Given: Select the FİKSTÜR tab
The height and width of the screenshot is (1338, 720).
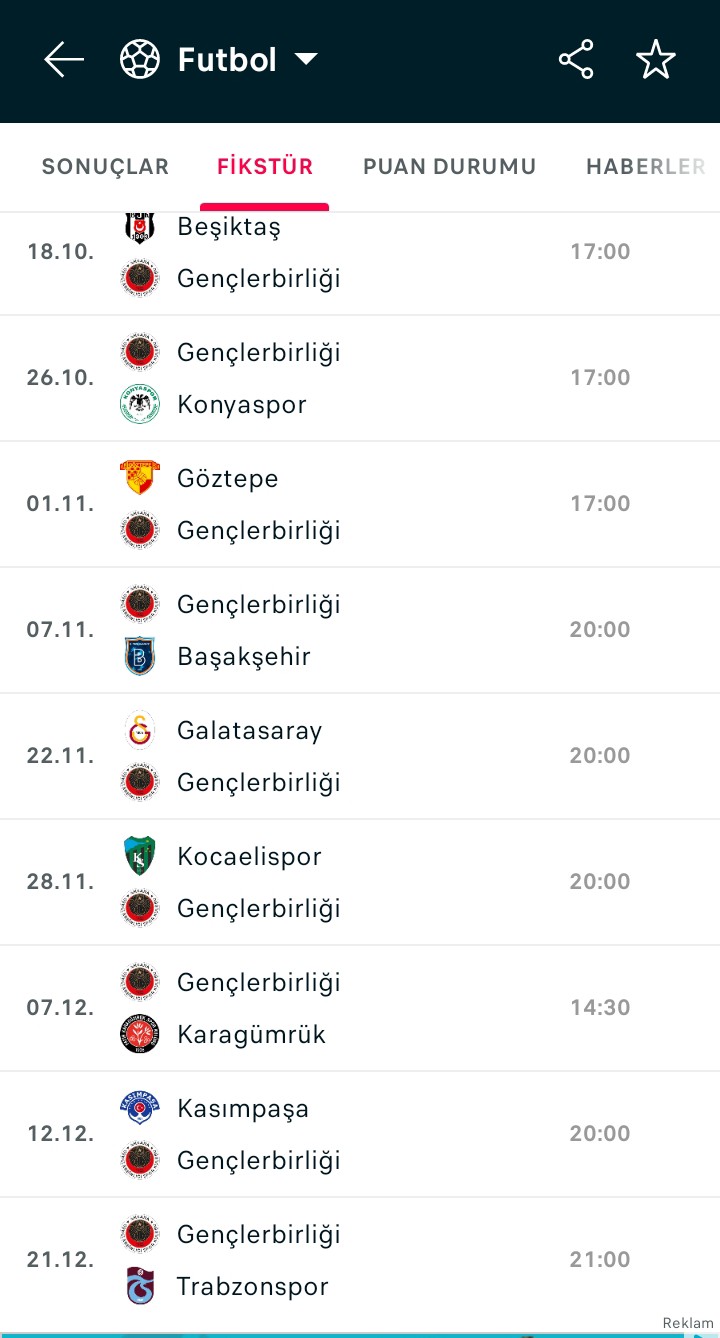Looking at the screenshot, I should [x=265, y=167].
